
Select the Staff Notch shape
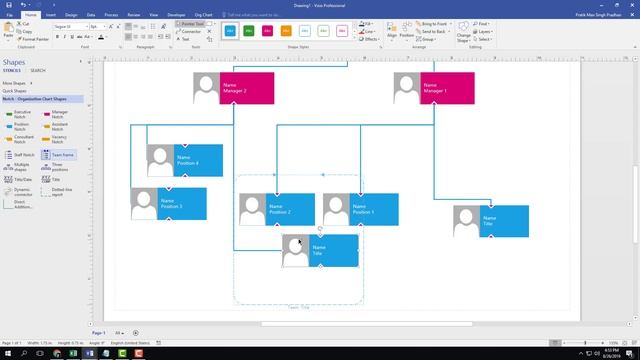(19, 155)
